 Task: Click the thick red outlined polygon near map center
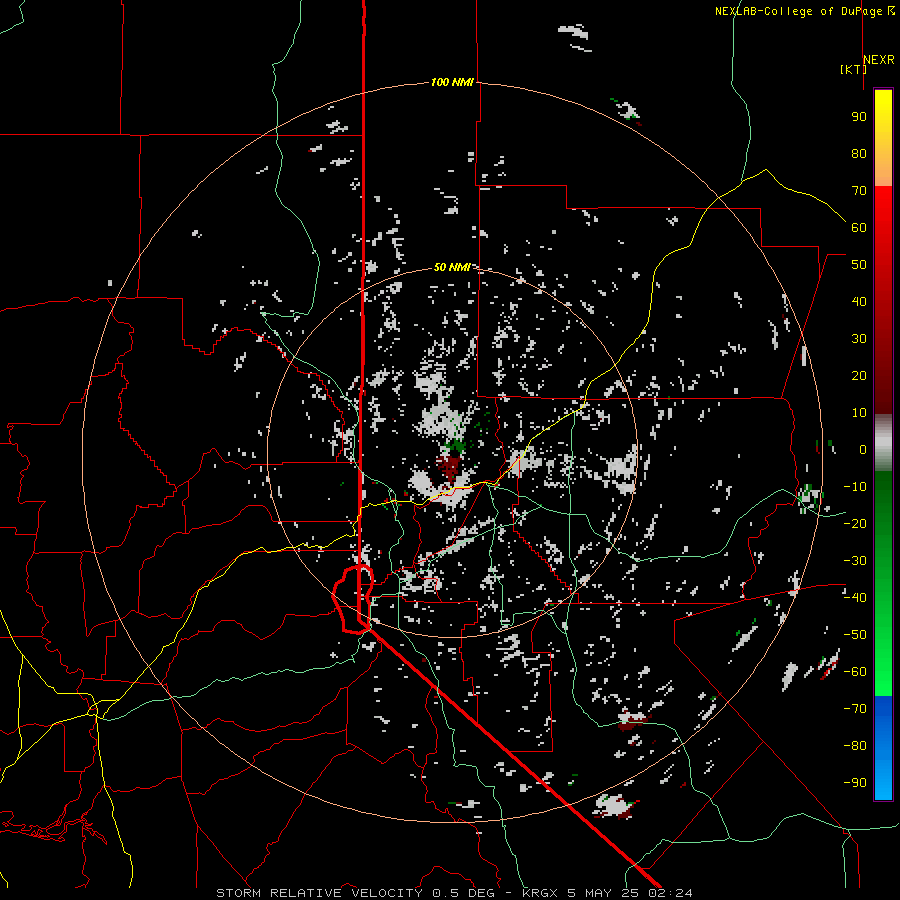[353, 599]
